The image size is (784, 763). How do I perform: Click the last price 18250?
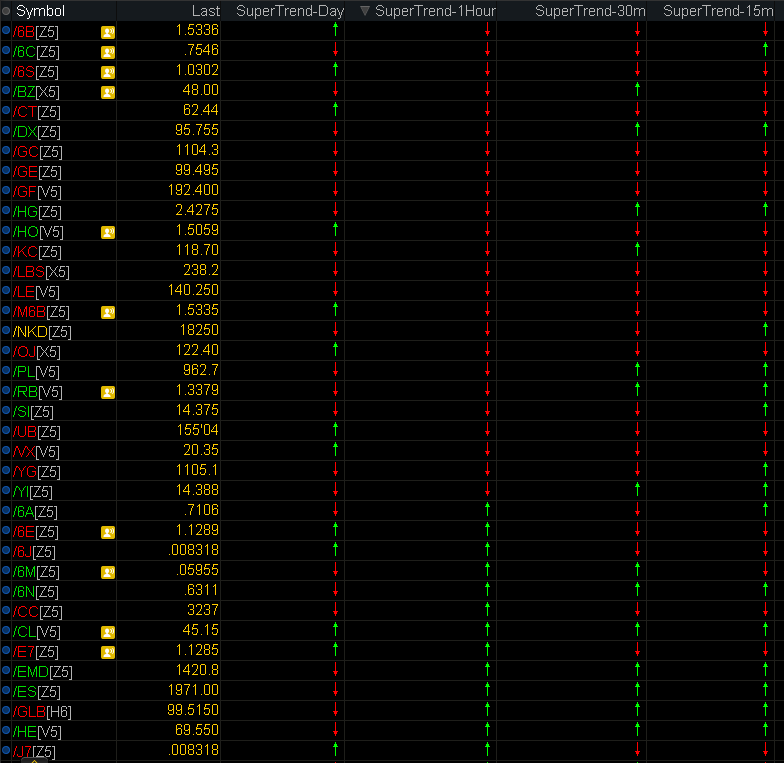pos(199,330)
